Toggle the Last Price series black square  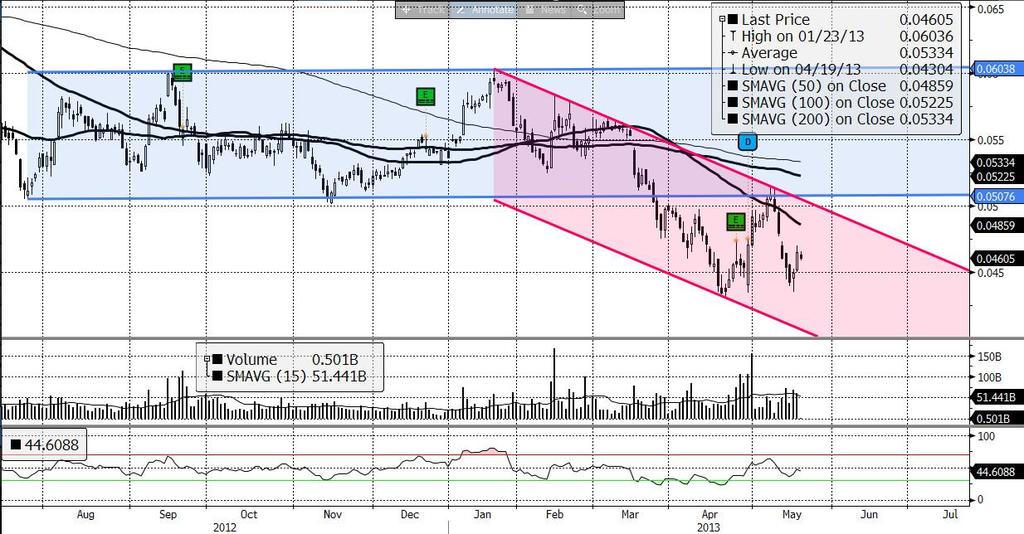(x=733, y=20)
